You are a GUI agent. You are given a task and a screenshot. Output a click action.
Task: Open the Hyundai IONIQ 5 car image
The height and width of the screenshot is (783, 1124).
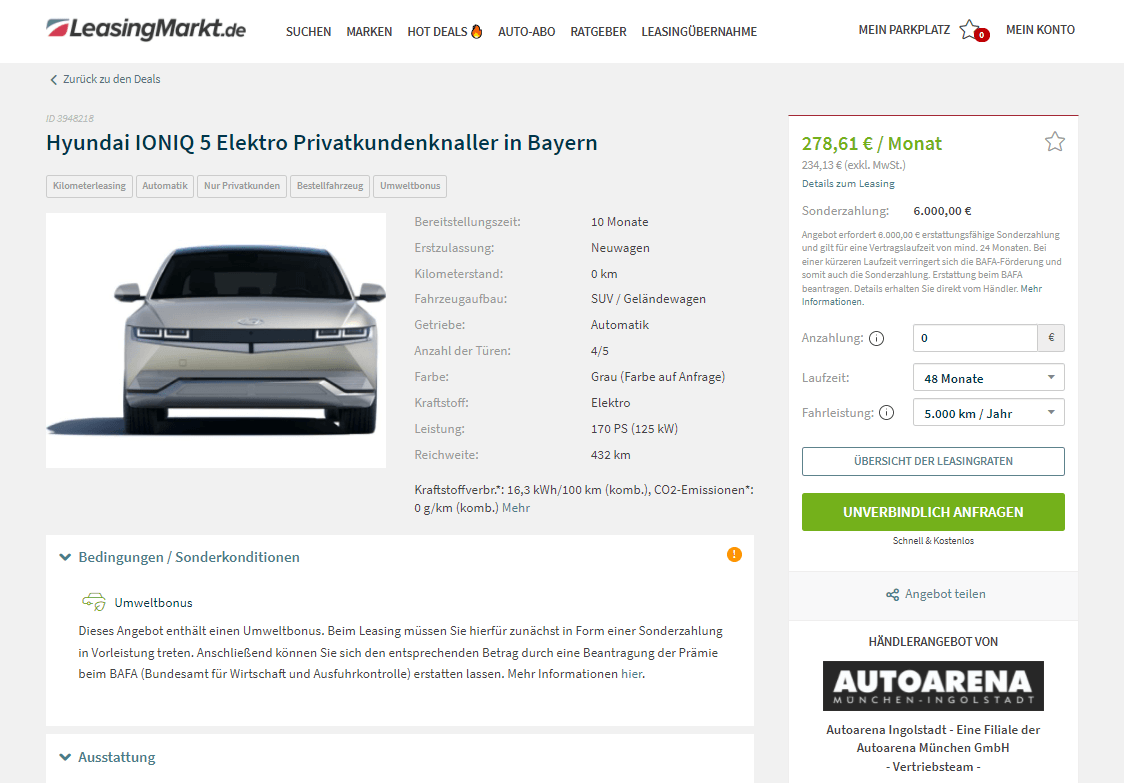point(216,341)
